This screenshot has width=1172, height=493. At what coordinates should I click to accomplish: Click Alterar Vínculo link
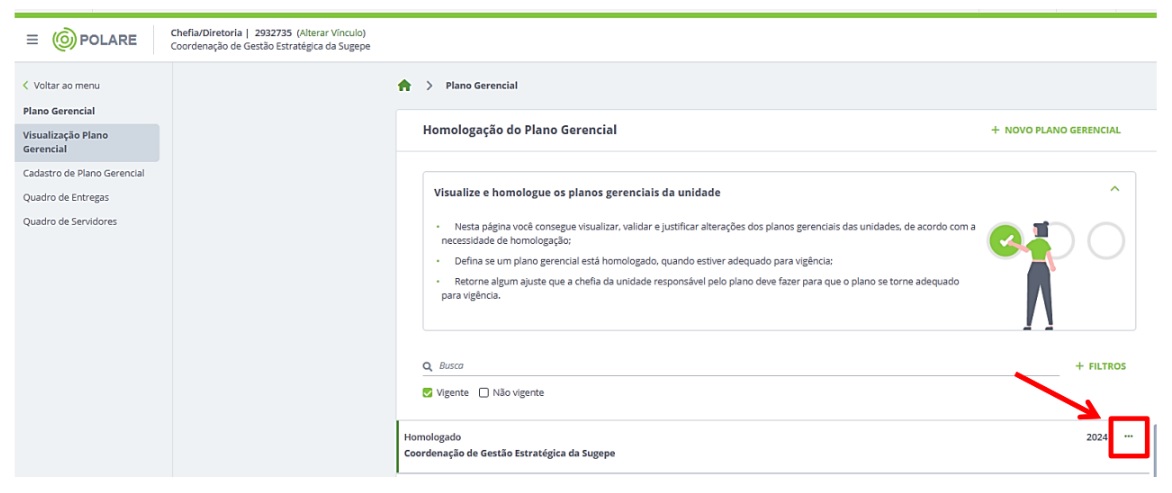pos(332,33)
